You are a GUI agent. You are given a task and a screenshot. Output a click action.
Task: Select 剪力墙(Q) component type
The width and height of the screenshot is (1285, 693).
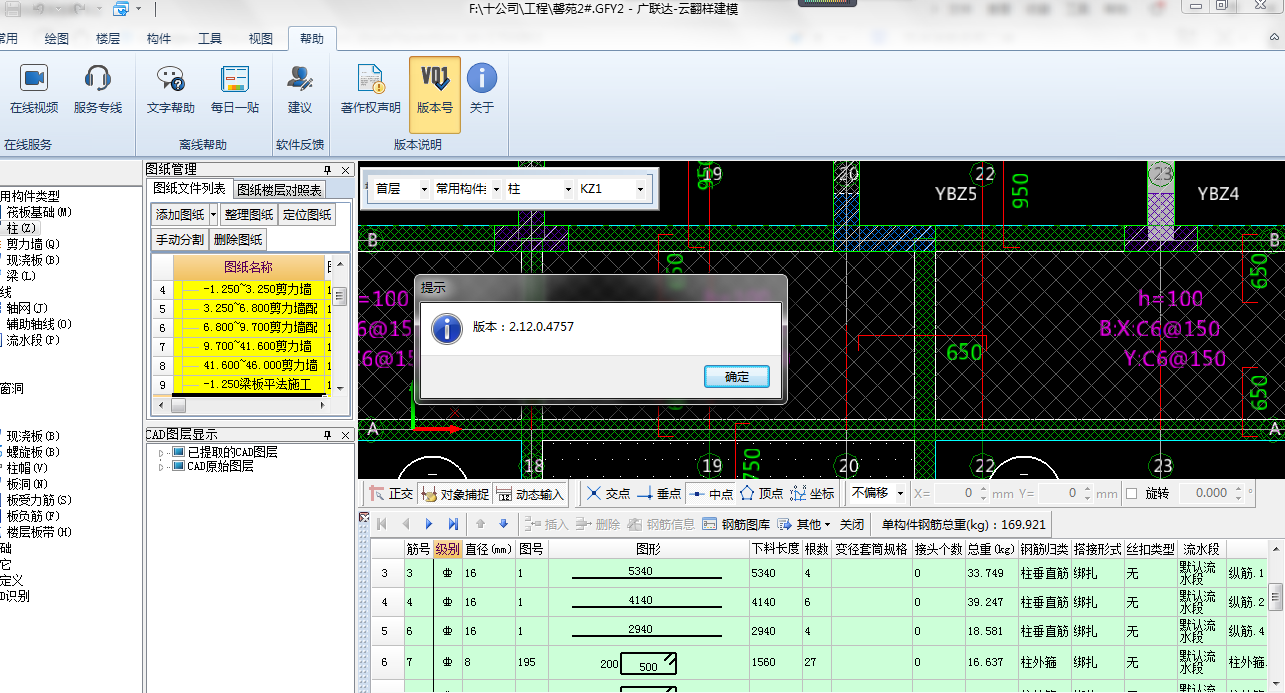coord(33,243)
